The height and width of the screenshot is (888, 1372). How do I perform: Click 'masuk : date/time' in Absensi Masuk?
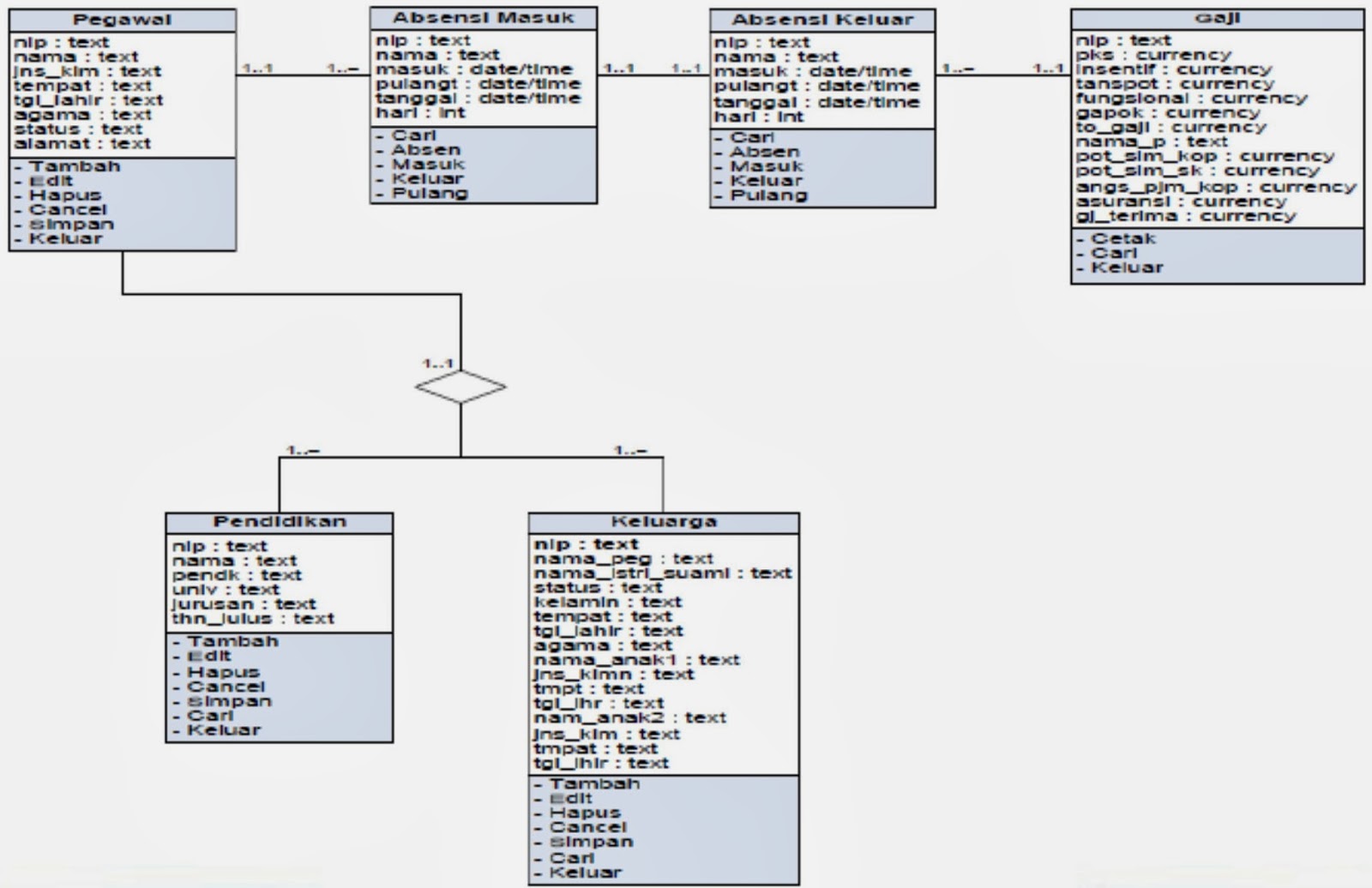(473, 69)
